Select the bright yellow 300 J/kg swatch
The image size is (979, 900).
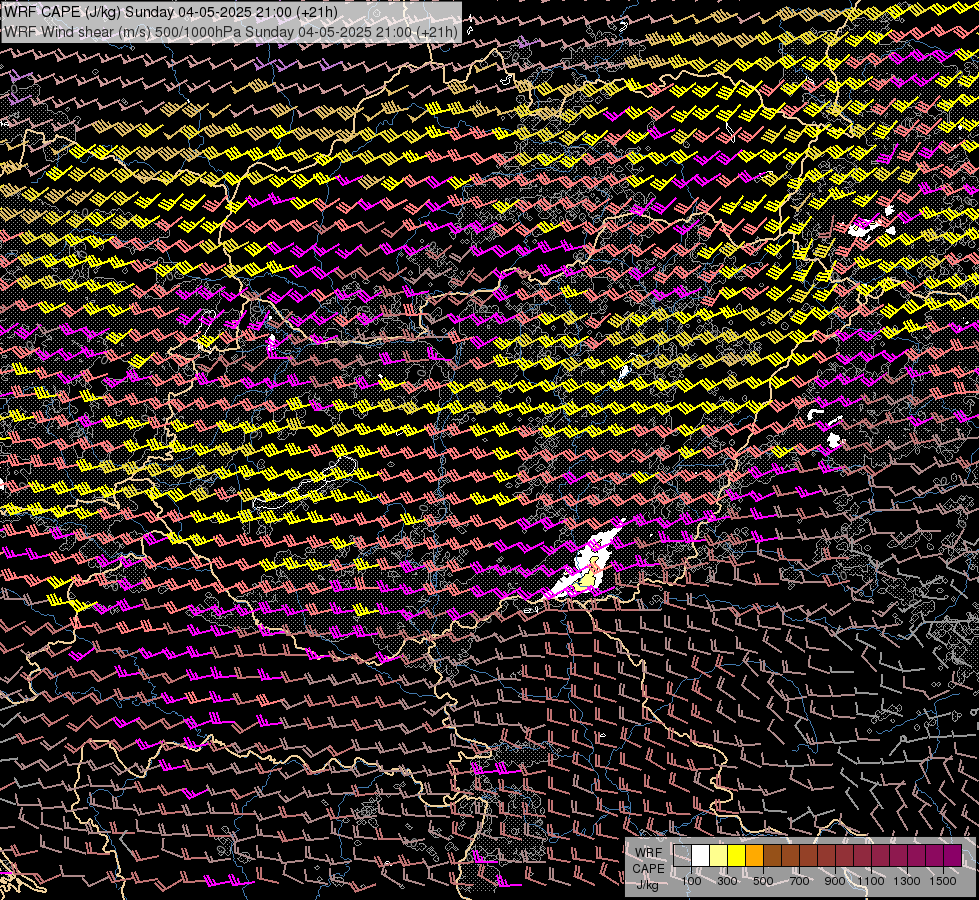pos(737,856)
